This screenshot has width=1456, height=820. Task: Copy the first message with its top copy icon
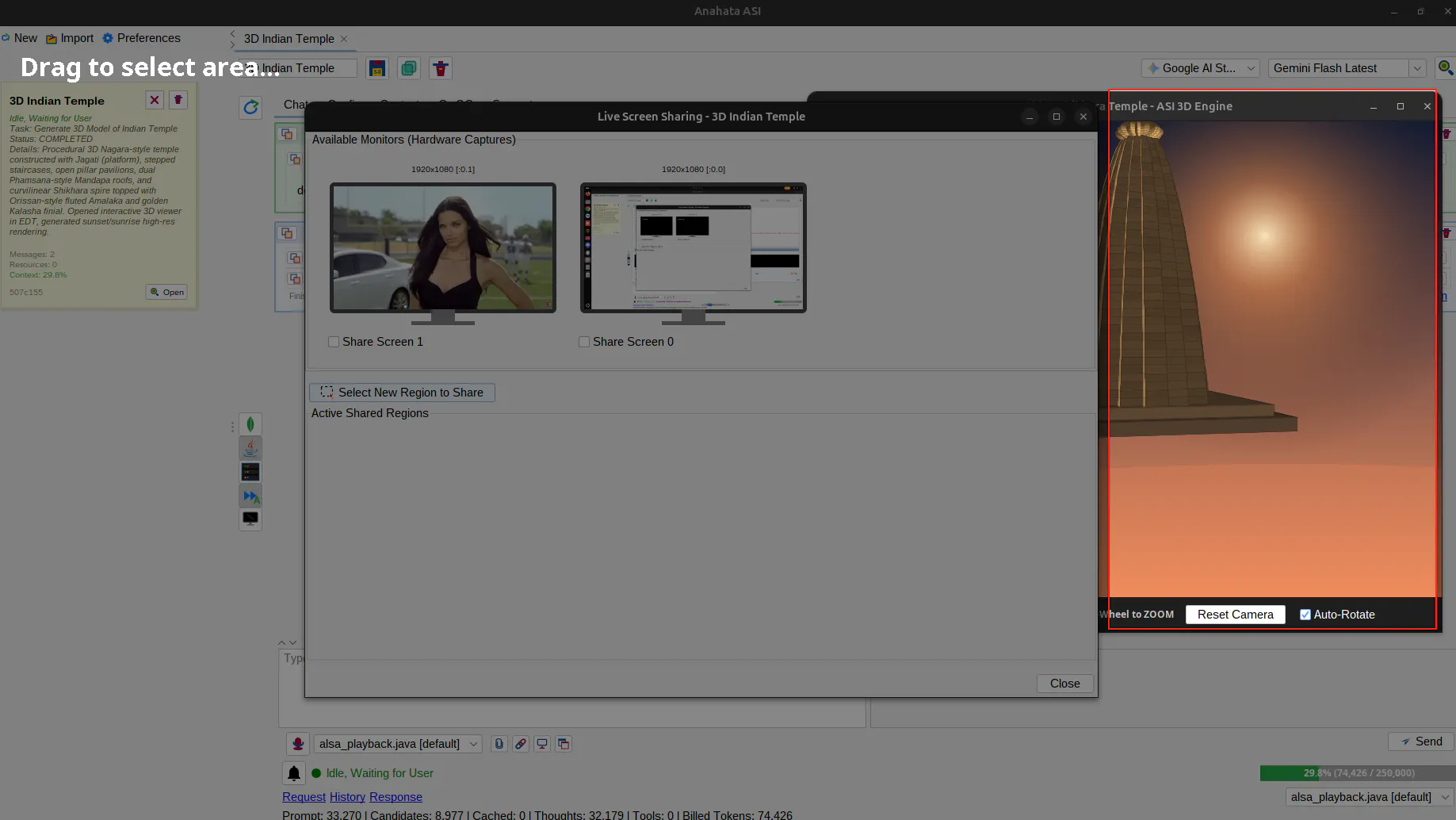[287, 134]
